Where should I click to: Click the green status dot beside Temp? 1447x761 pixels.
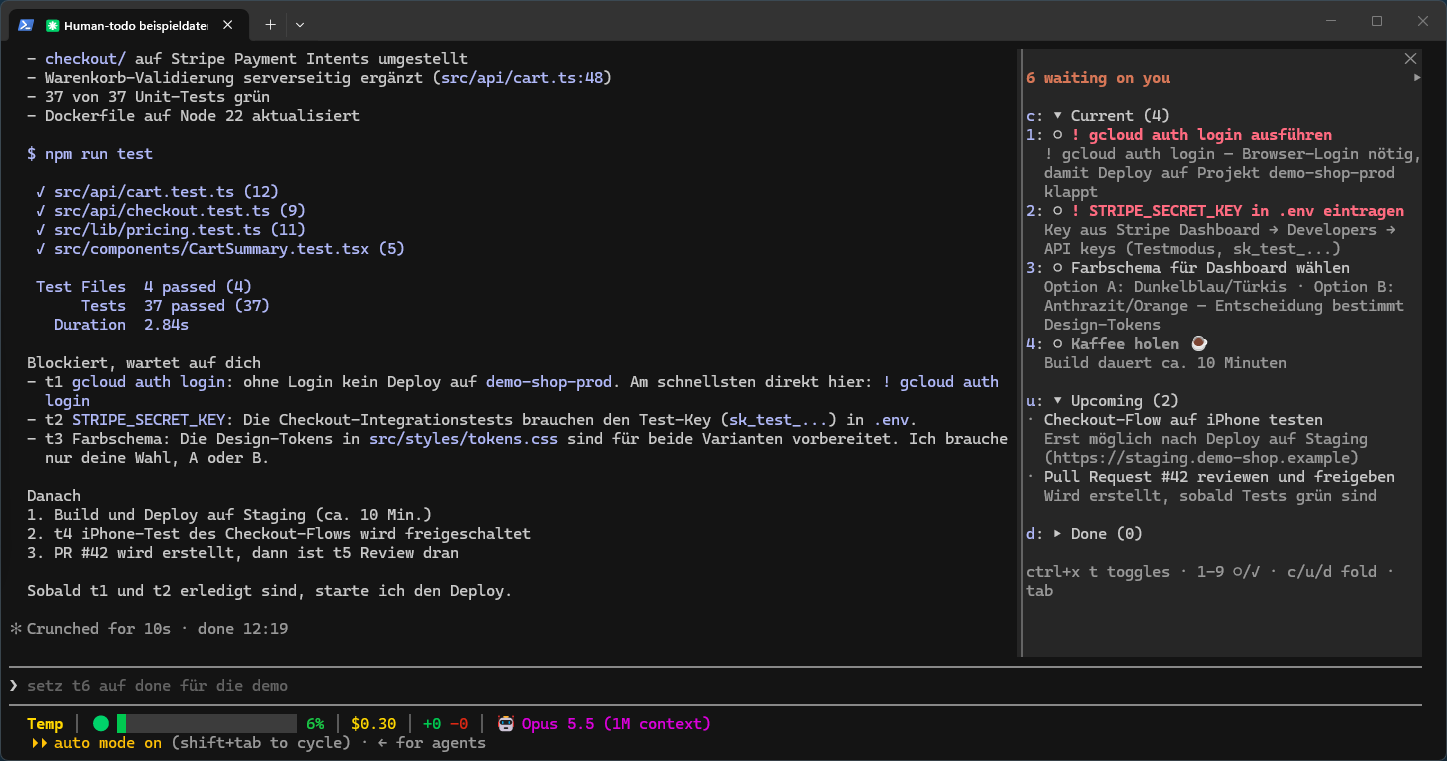coord(101,723)
